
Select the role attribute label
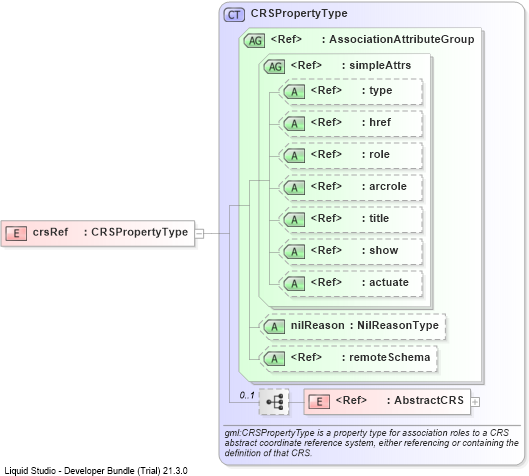point(350,154)
